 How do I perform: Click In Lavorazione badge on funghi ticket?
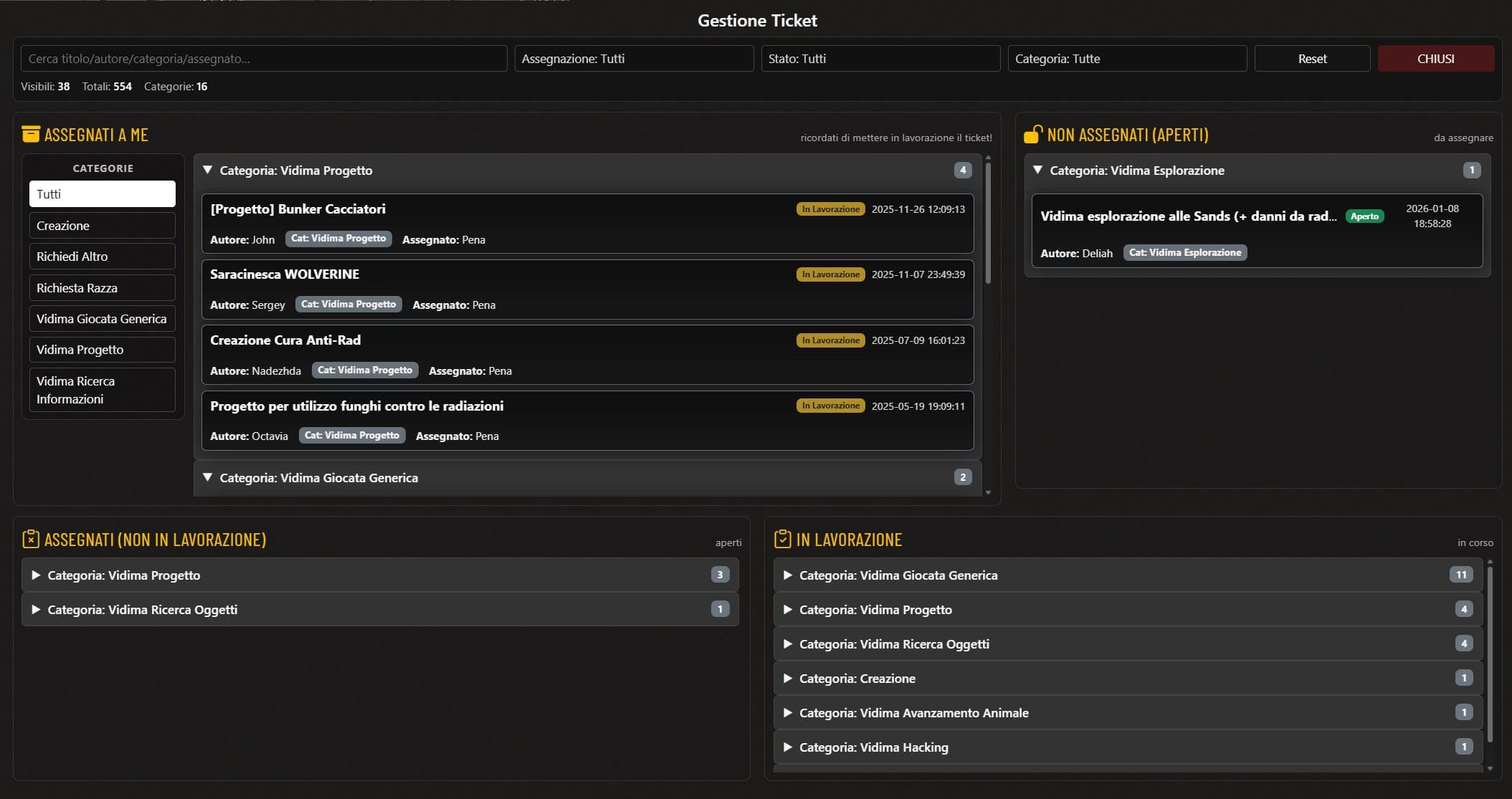coord(830,406)
